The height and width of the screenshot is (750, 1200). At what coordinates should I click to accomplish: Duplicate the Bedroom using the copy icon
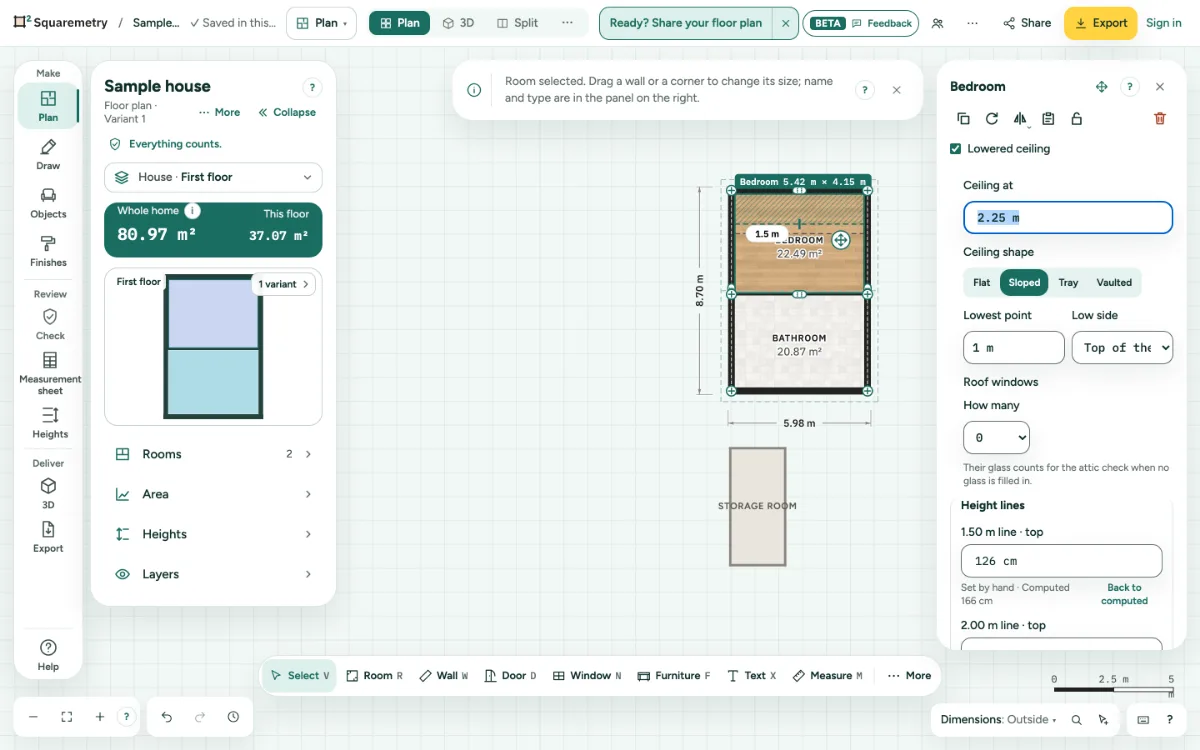click(x=963, y=118)
